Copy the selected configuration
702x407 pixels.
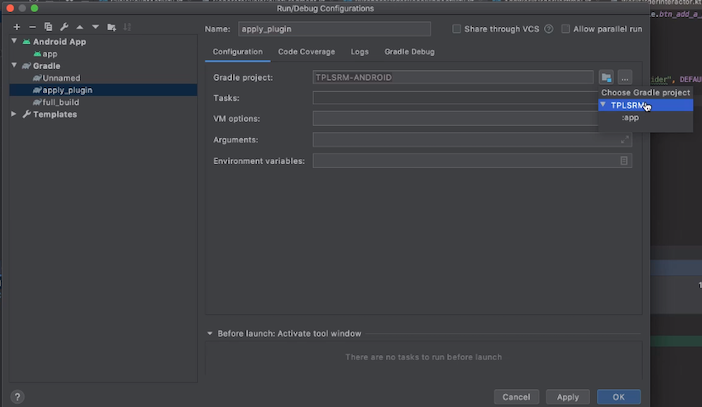[x=48, y=26]
